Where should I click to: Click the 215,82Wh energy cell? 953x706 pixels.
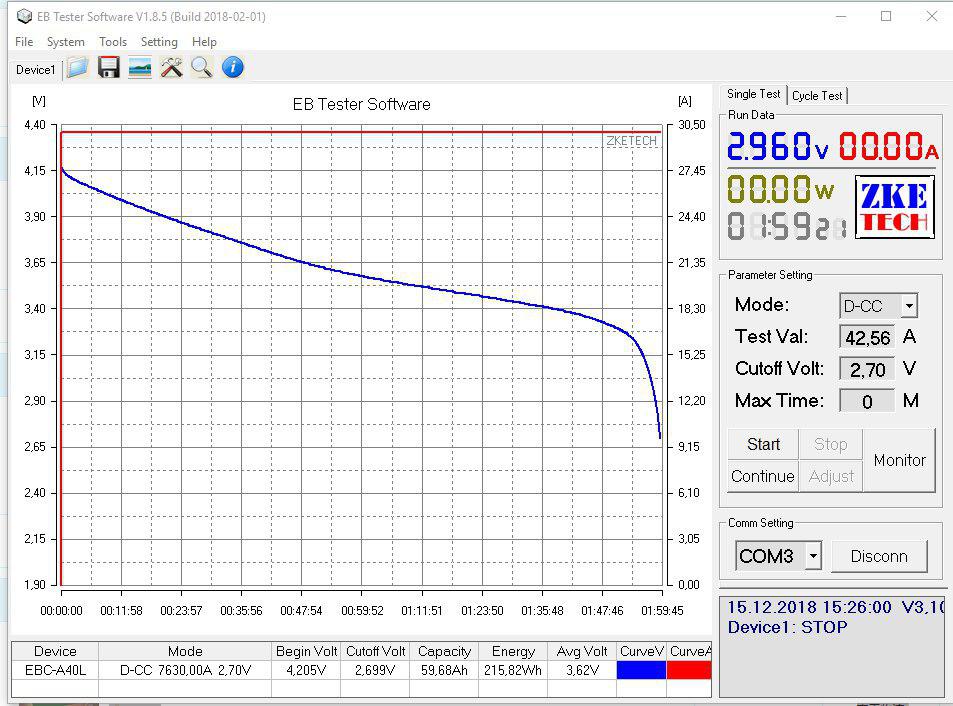(513, 670)
